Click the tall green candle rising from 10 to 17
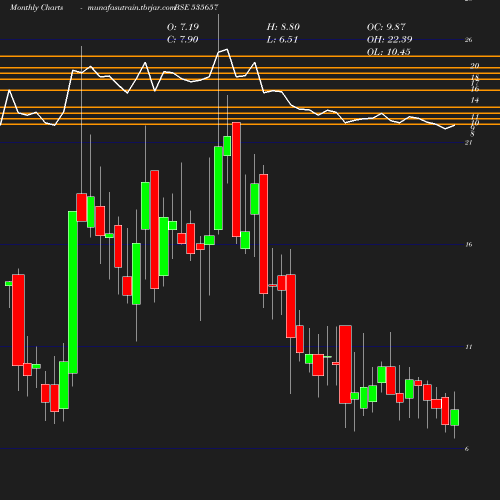This screenshot has width=500, height=500. 73,292
